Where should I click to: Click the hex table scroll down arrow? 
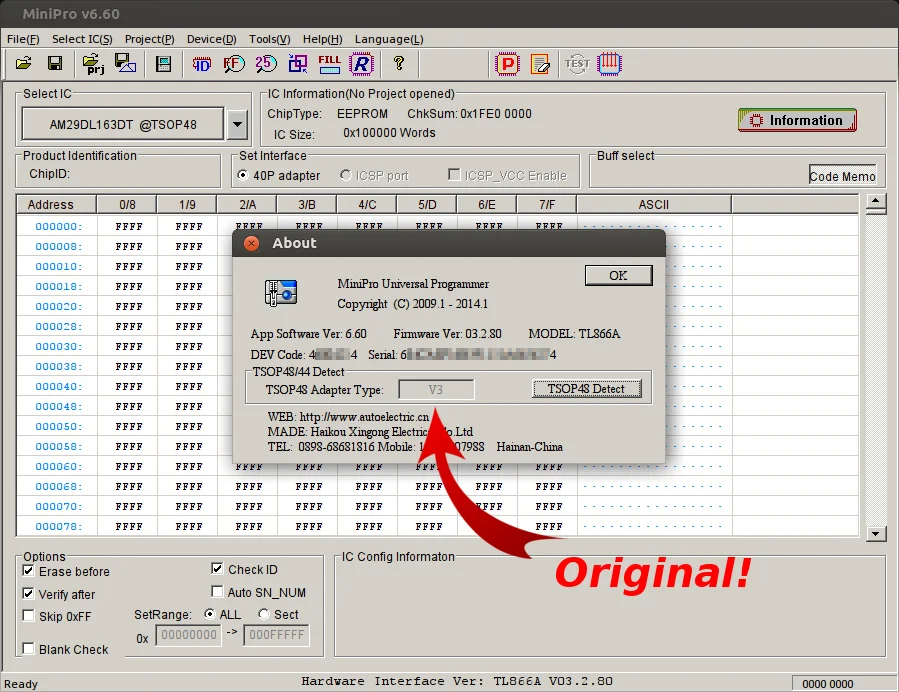[x=875, y=534]
